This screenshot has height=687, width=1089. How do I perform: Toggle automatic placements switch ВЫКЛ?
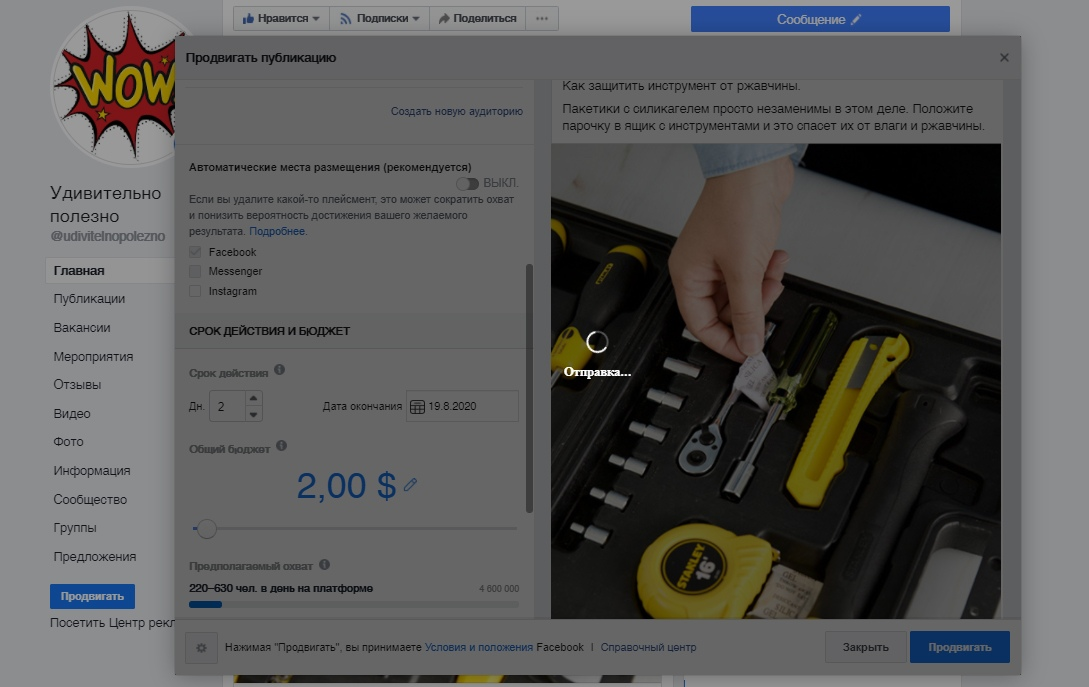467,183
